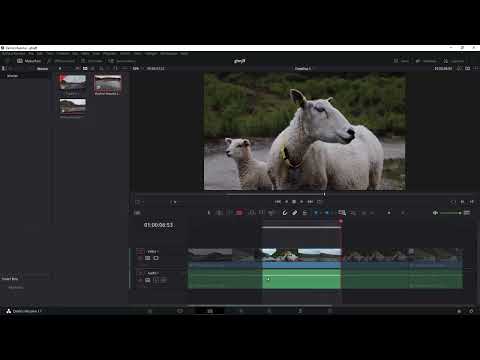Click the timeline zoom slider handle
480x360 pixels.
coord(389,212)
